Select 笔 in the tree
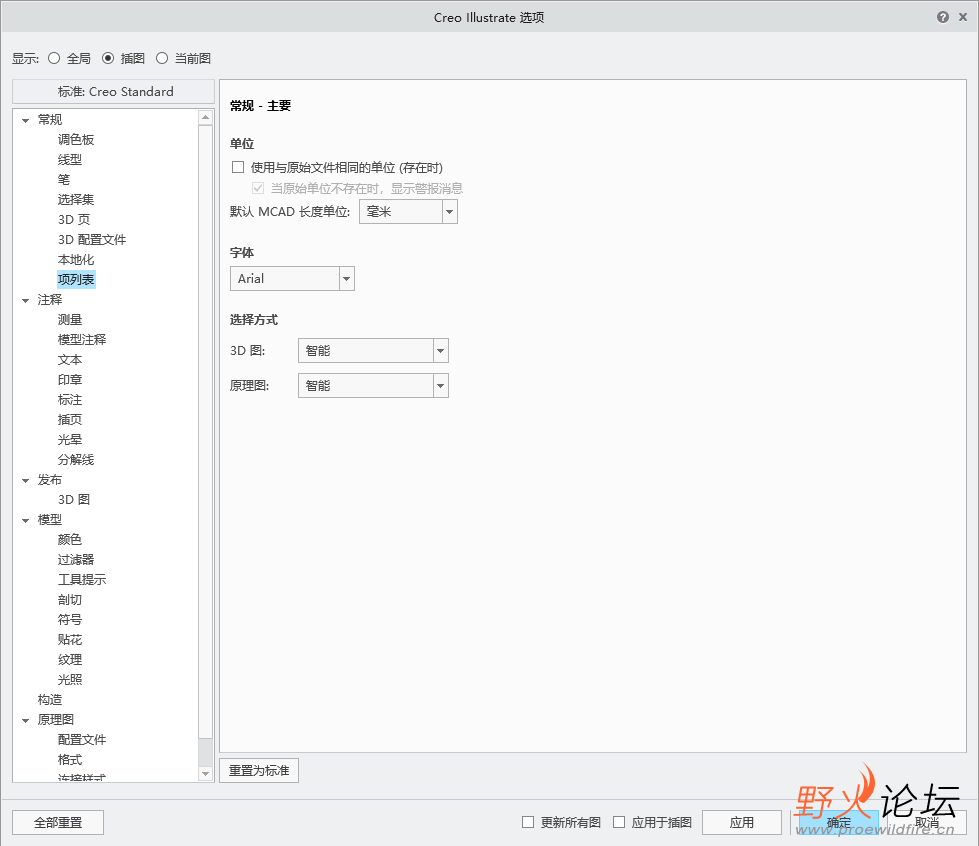Image resolution: width=979 pixels, height=846 pixels. (64, 179)
